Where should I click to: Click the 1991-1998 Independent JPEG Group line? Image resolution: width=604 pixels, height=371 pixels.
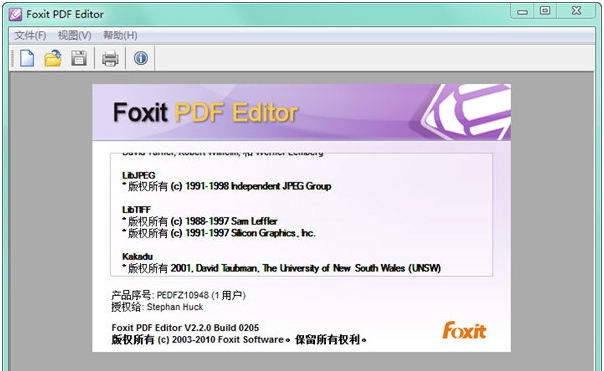(x=227, y=186)
